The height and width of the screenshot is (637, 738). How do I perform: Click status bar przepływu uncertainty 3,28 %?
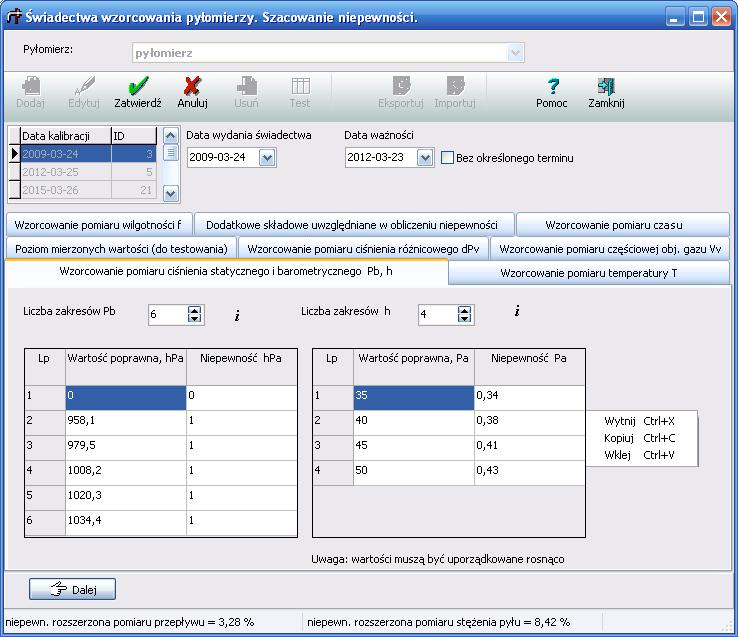click(130, 622)
